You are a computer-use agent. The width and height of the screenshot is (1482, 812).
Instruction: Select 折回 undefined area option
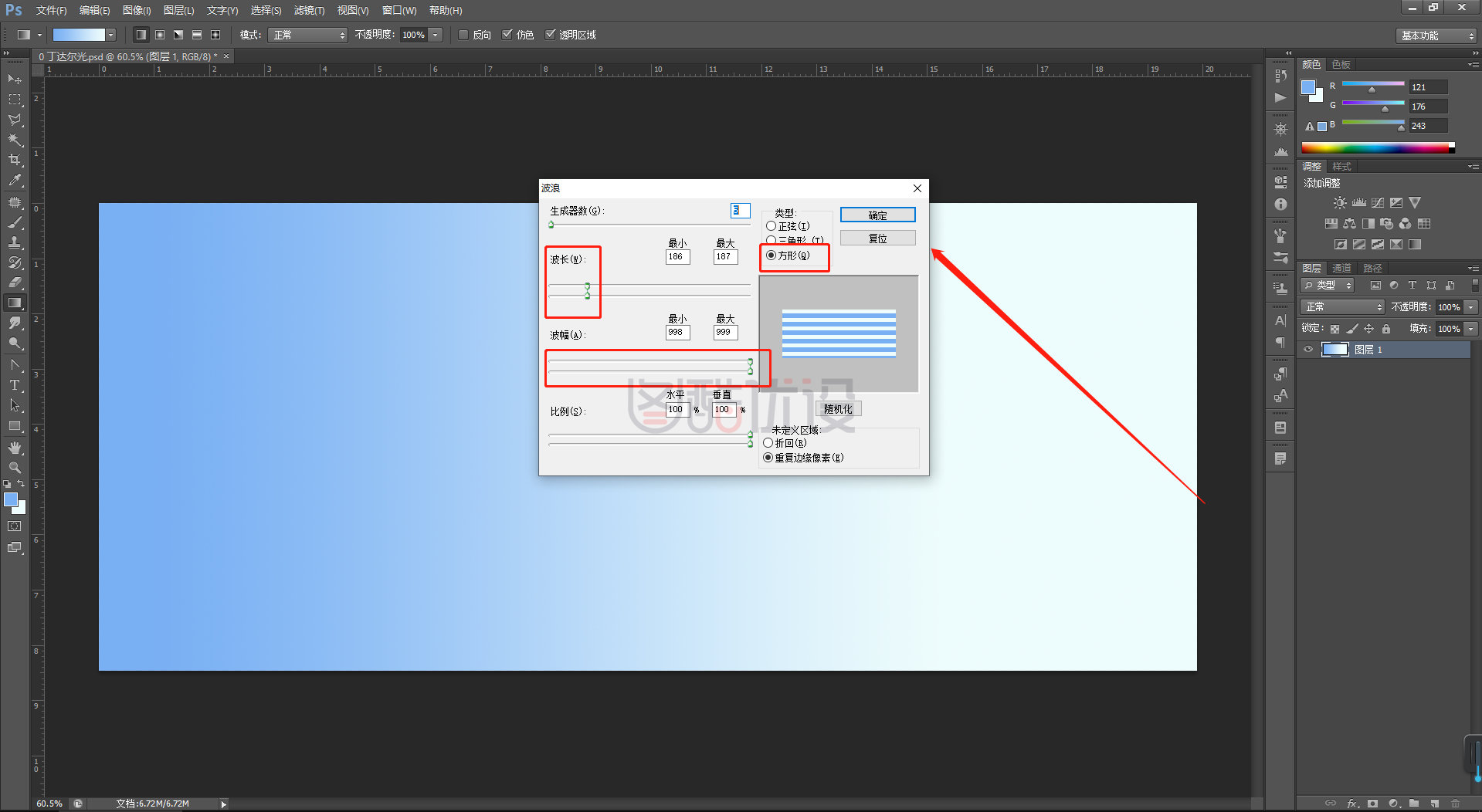click(768, 443)
